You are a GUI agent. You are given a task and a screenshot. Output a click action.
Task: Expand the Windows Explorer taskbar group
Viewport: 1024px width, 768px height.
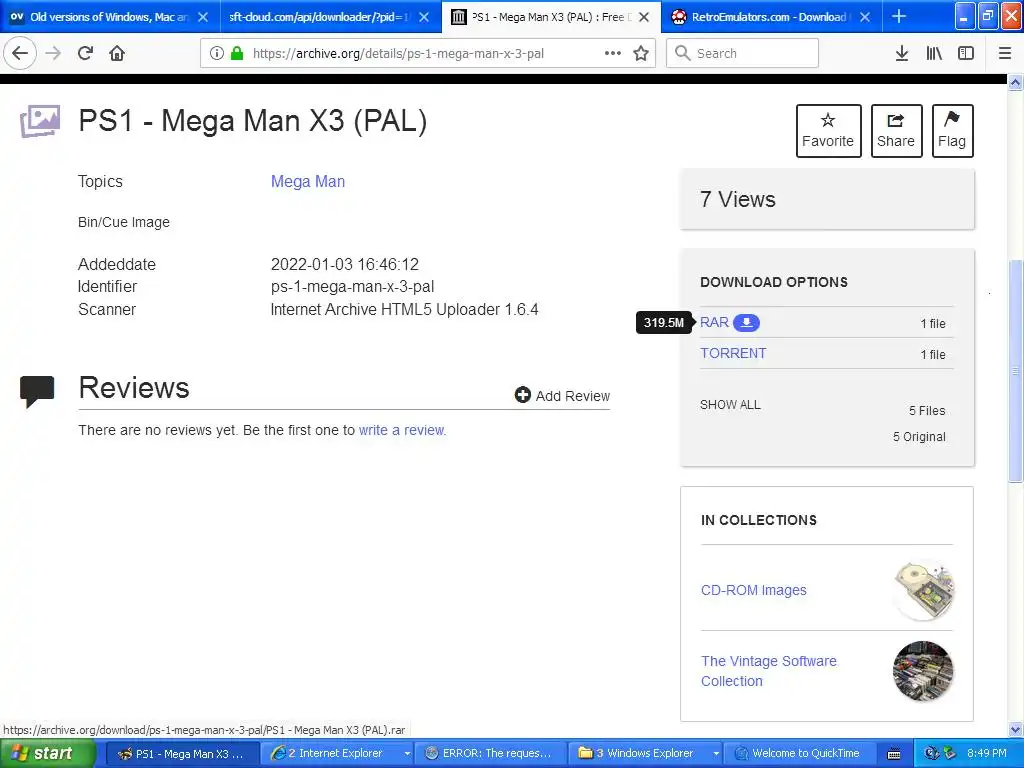click(716, 754)
